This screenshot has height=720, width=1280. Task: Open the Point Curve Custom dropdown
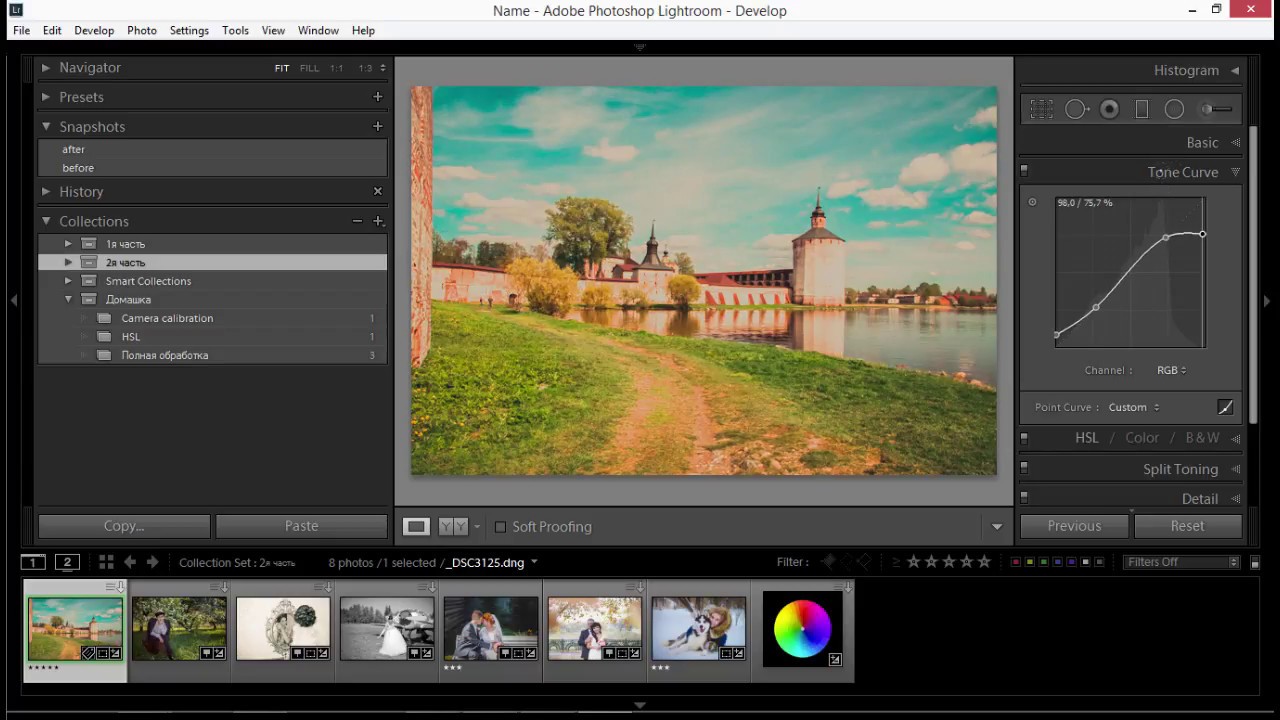1134,407
